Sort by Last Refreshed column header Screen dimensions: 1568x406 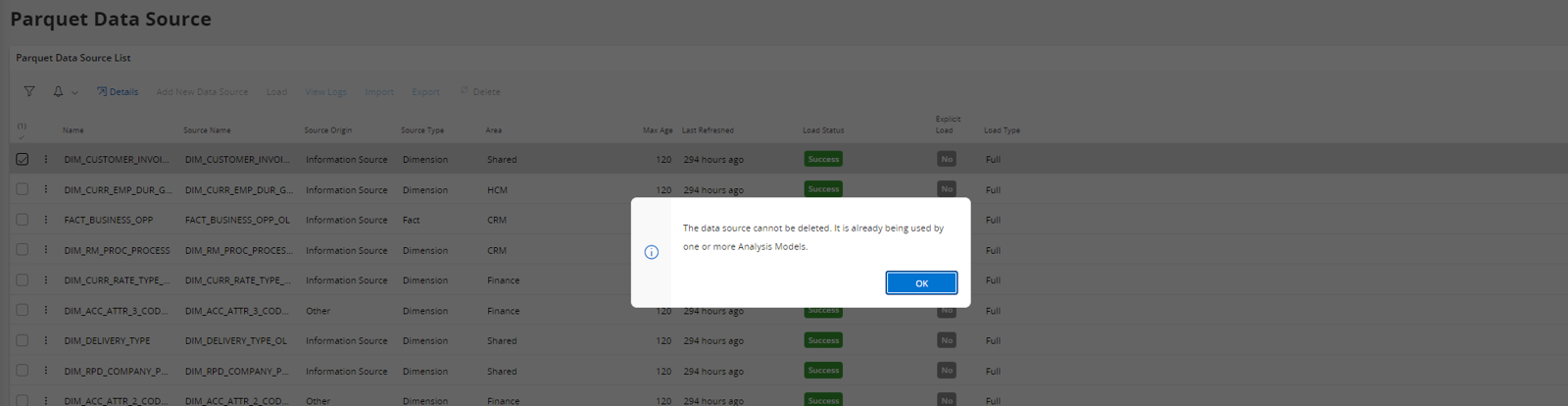click(708, 130)
